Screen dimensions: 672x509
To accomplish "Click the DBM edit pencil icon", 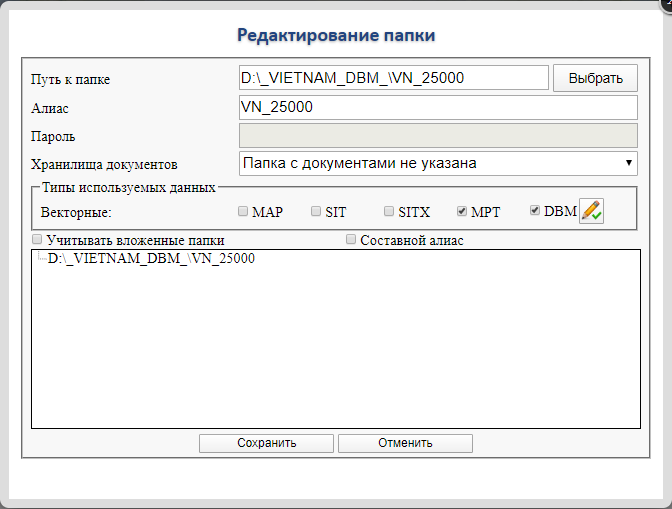I will point(592,211).
